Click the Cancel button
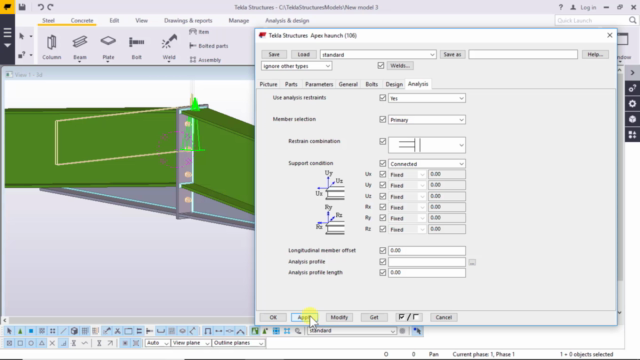The height and width of the screenshot is (360, 640). 443,317
